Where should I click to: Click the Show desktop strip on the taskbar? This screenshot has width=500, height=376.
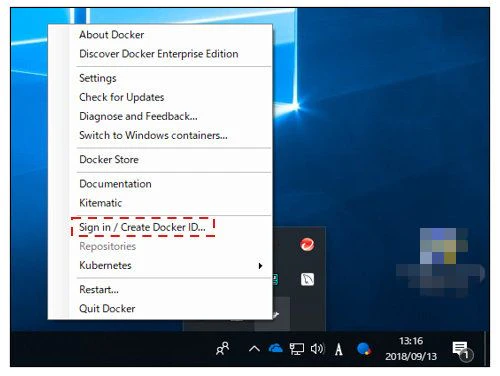pyautogui.click(x=487, y=349)
